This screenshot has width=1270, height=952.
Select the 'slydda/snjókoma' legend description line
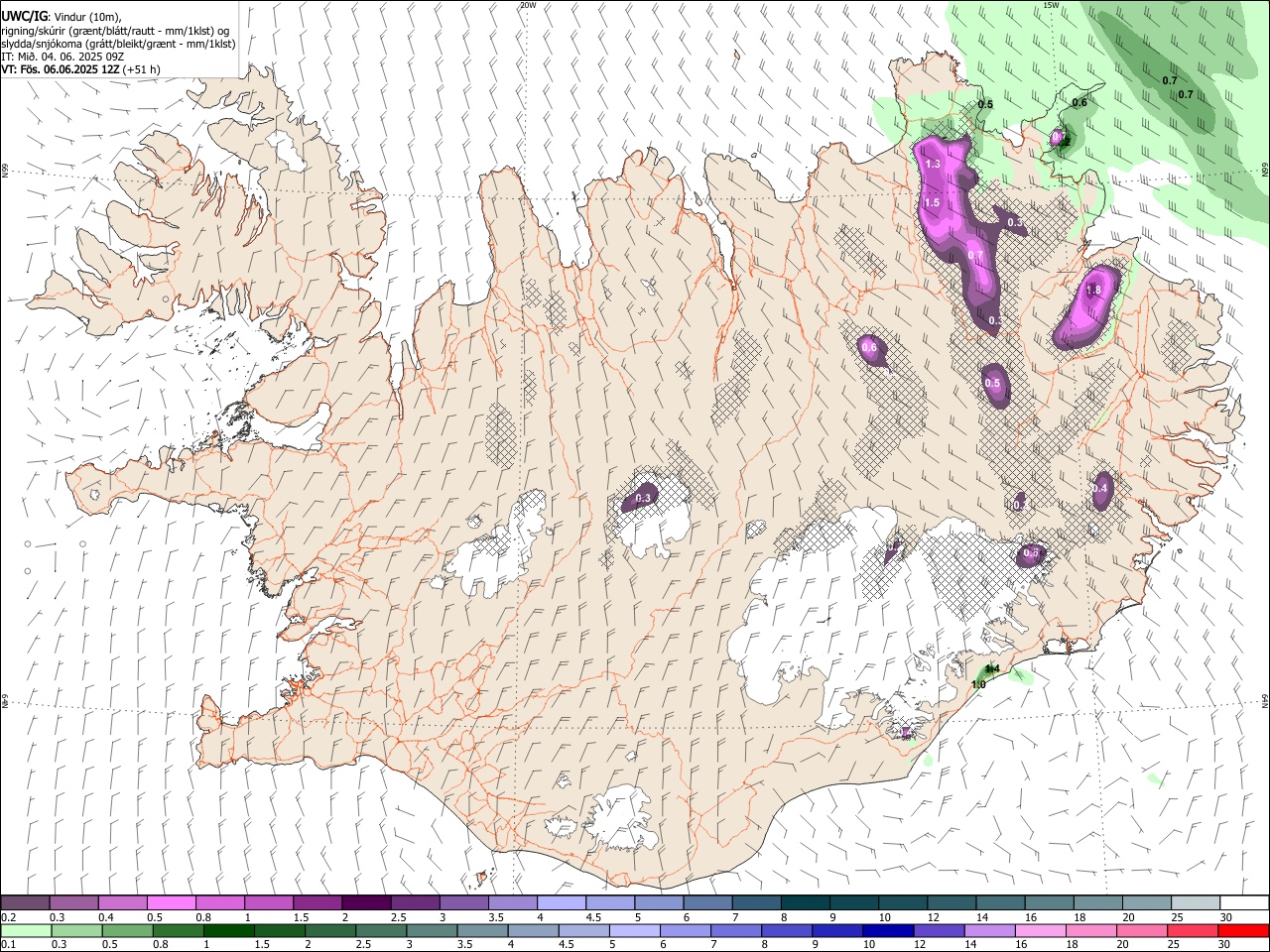click(x=118, y=44)
